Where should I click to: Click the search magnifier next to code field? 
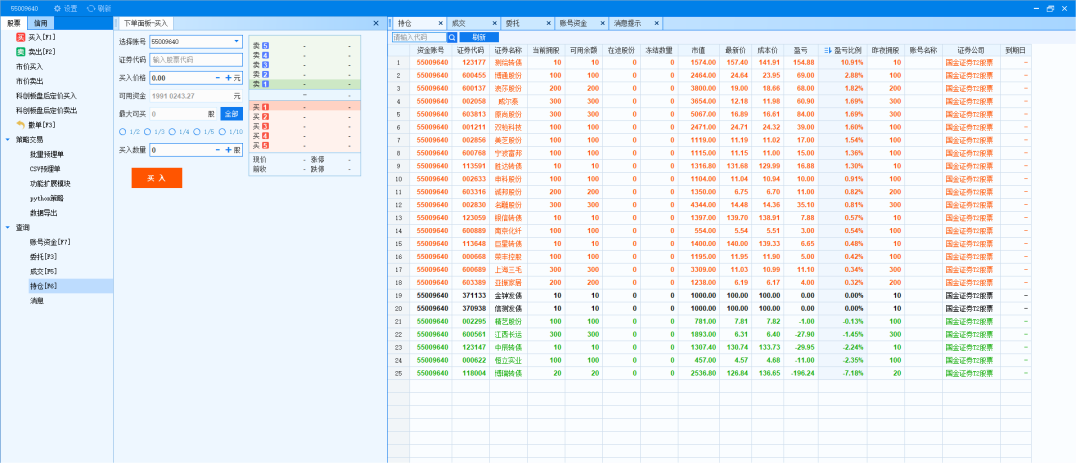coord(452,37)
